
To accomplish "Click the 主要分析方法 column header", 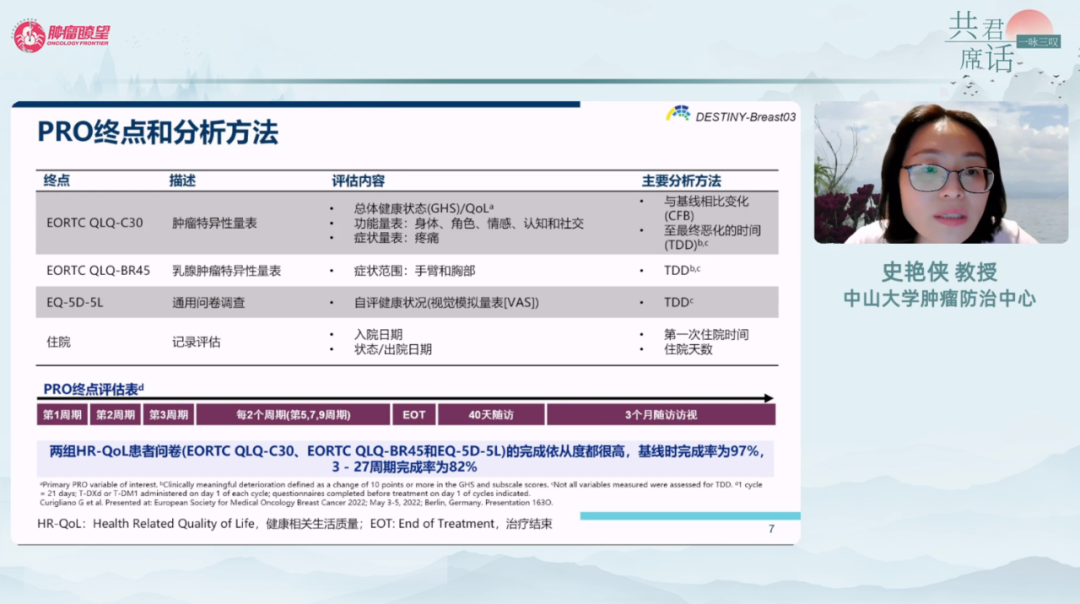I will (681, 181).
